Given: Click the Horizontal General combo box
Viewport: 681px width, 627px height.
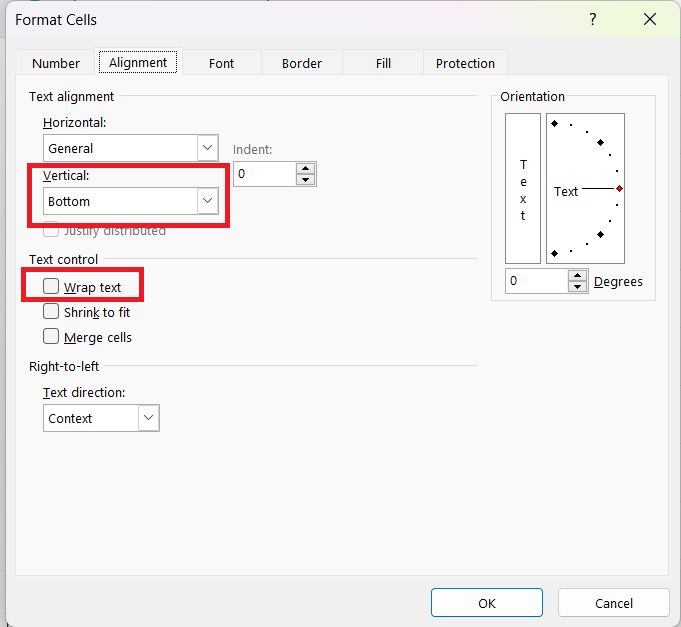Looking at the screenshot, I should [131, 148].
